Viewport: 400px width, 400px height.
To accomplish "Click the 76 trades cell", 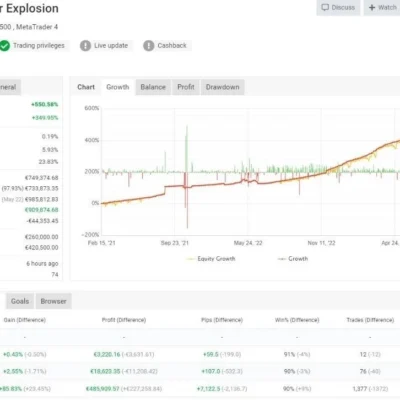I will (x=363, y=371).
